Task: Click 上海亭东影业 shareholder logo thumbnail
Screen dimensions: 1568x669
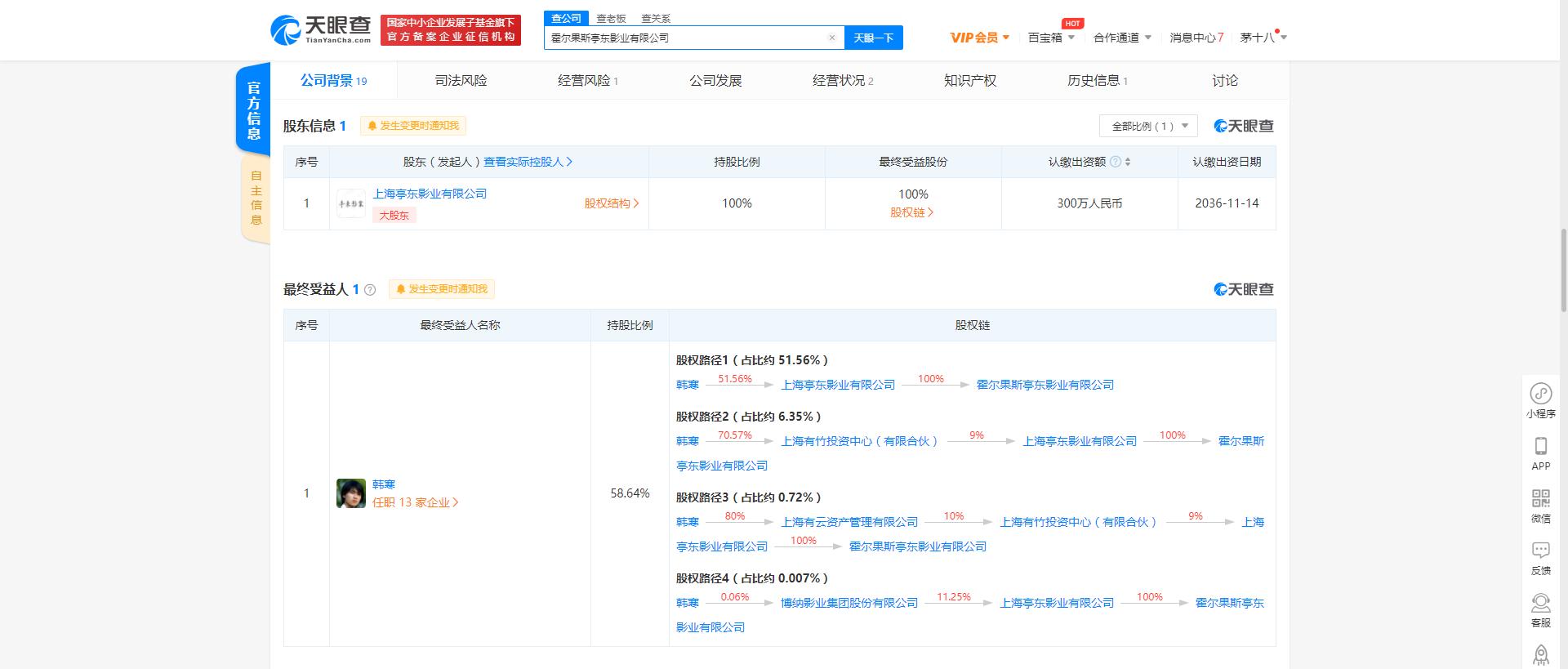Action: pos(351,203)
